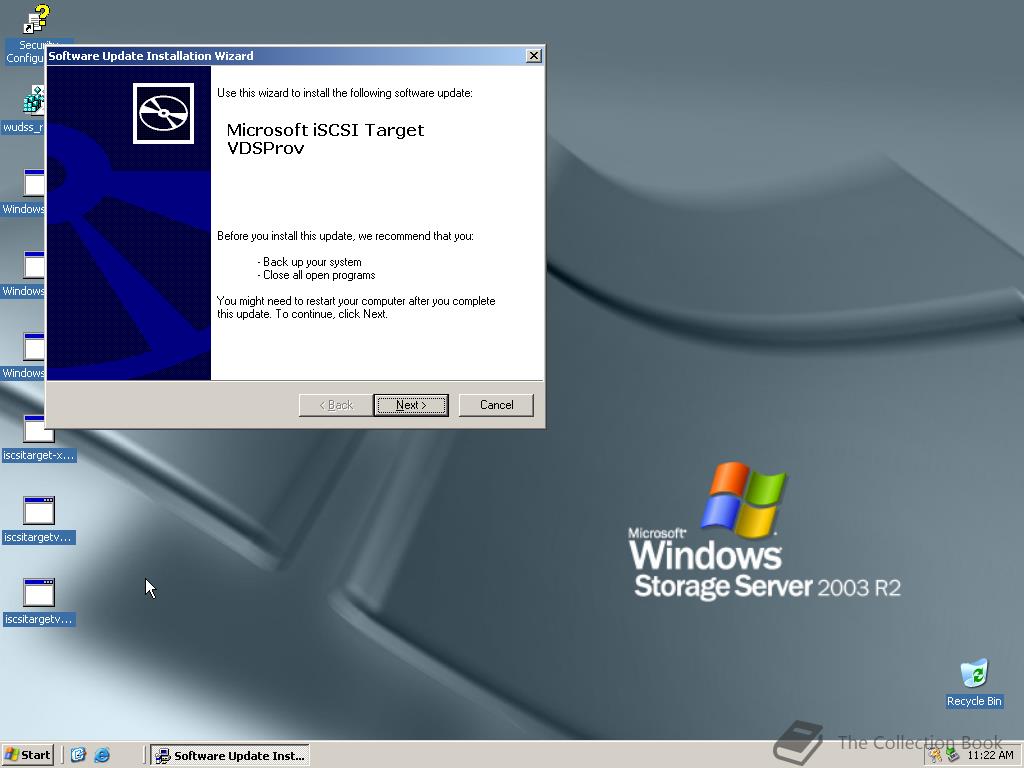Activate Software Update Inst... taskbar button
1024x768 pixels.
click(230, 756)
